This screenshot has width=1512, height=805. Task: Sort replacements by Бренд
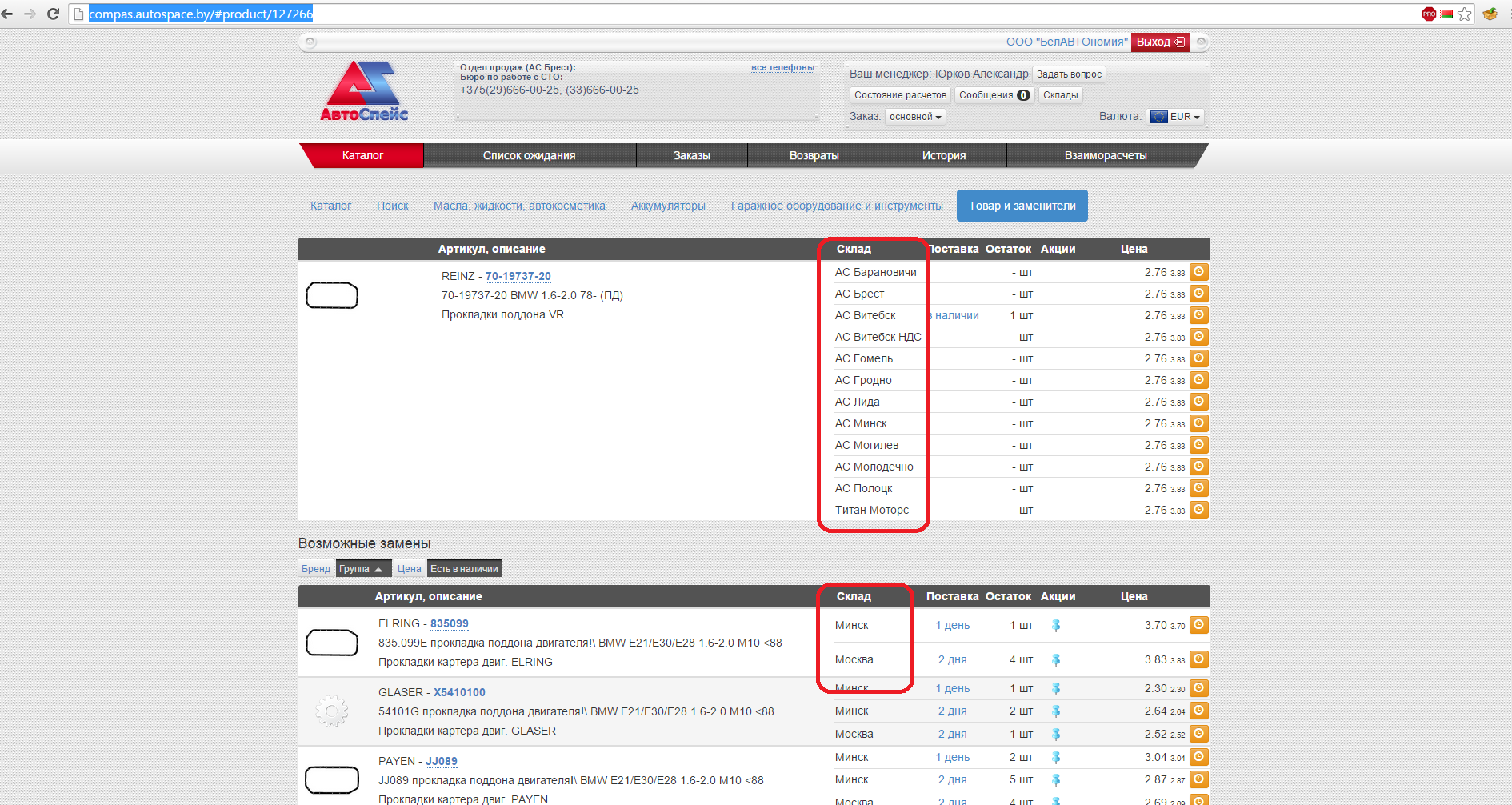pos(315,569)
